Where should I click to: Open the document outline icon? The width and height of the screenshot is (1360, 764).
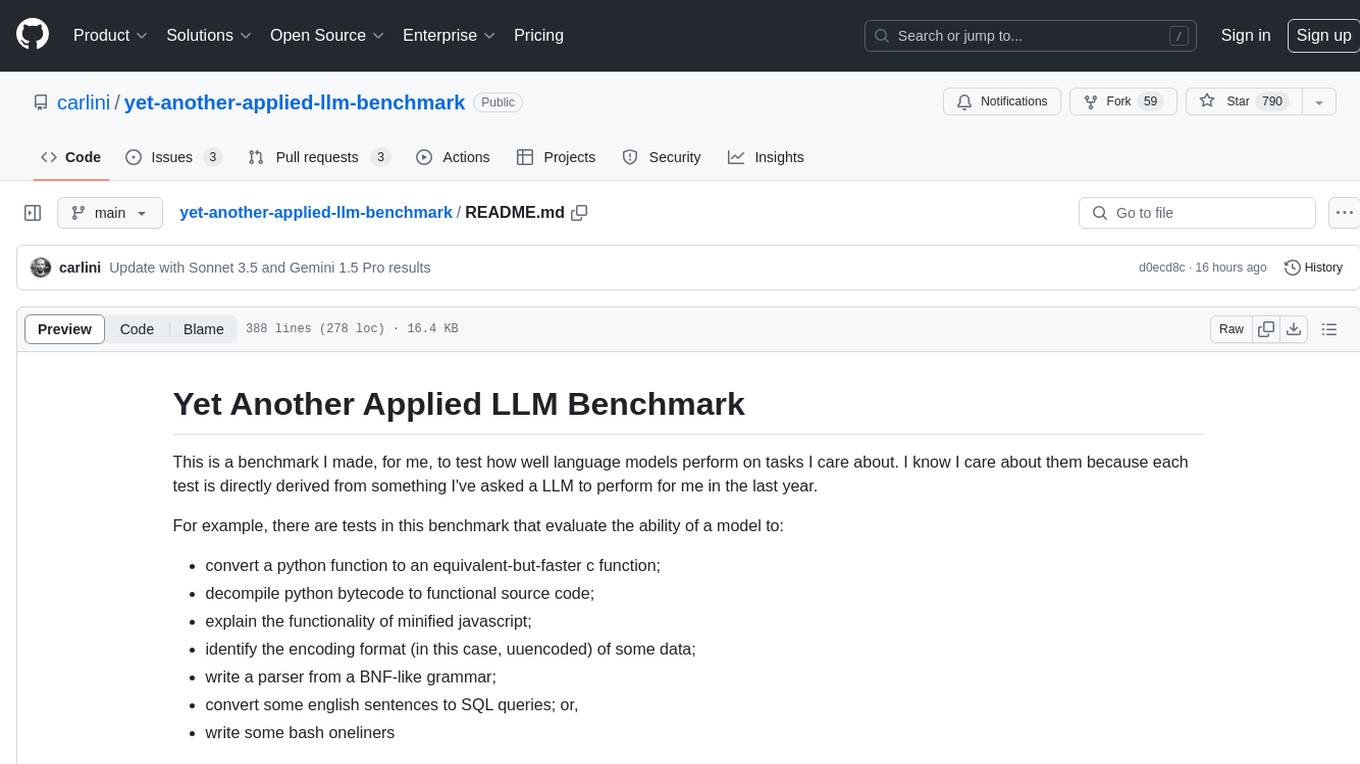tap(1329, 329)
